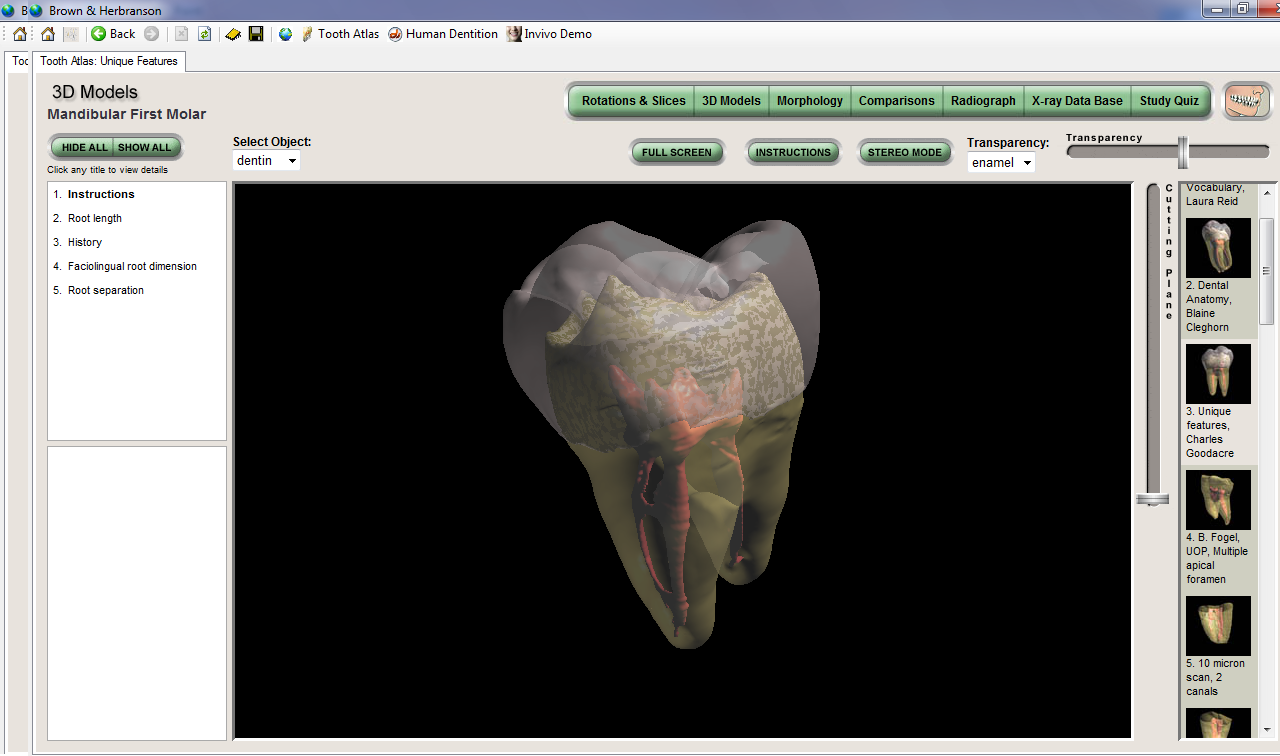Click the HIDE ALL toggle button
1280x756 pixels.
click(84, 148)
